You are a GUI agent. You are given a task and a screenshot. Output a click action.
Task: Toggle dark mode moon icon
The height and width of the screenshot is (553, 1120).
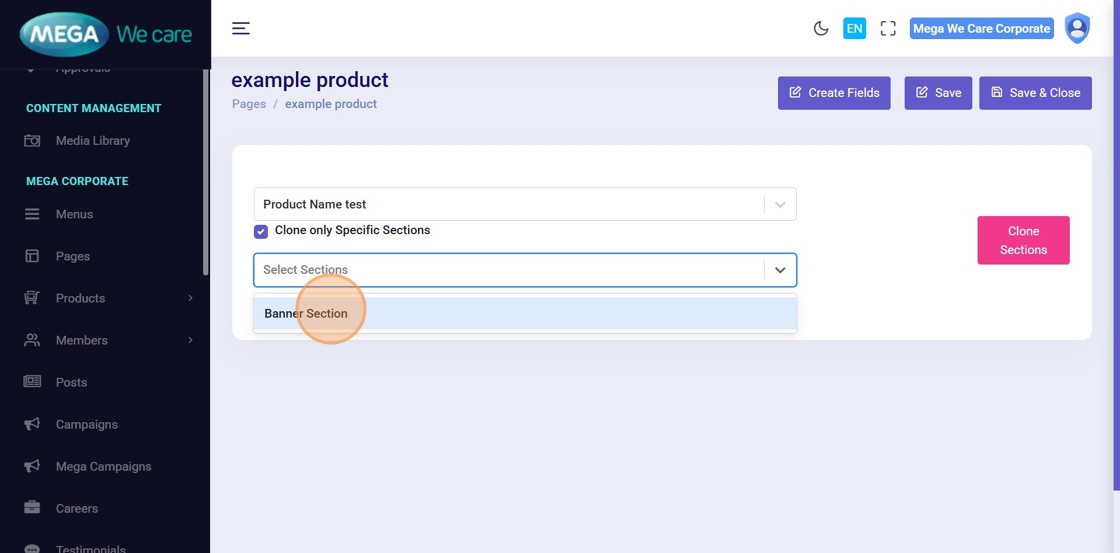click(821, 28)
